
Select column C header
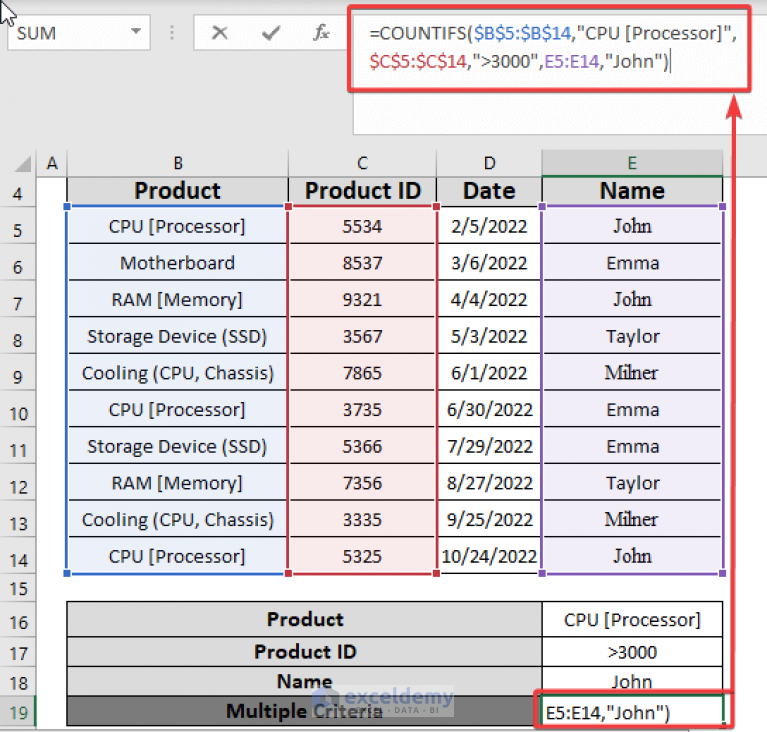[x=362, y=163]
